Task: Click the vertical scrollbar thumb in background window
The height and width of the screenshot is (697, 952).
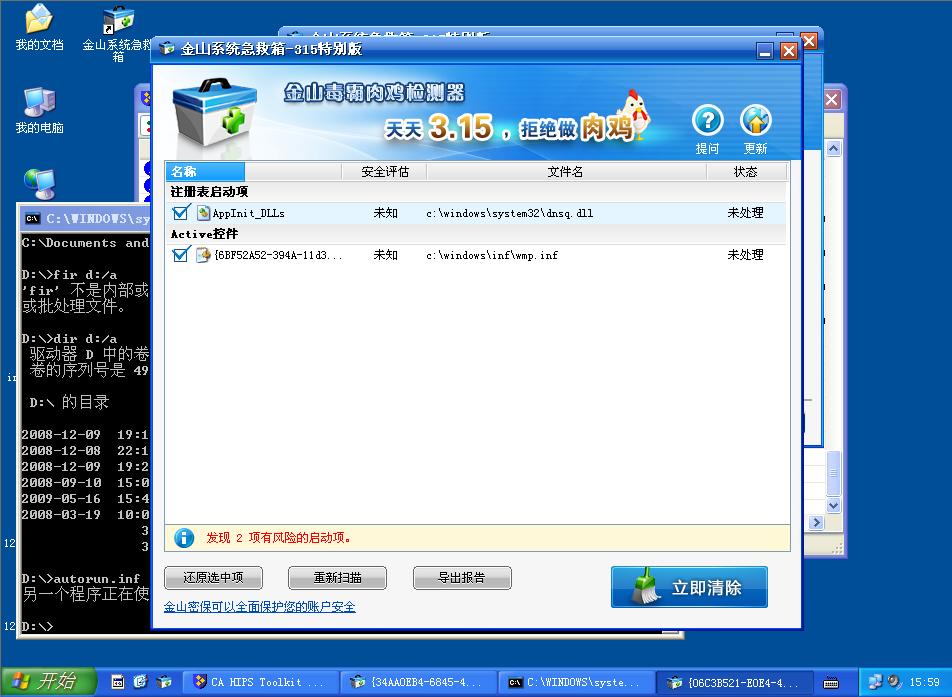Action: pyautogui.click(x=834, y=472)
